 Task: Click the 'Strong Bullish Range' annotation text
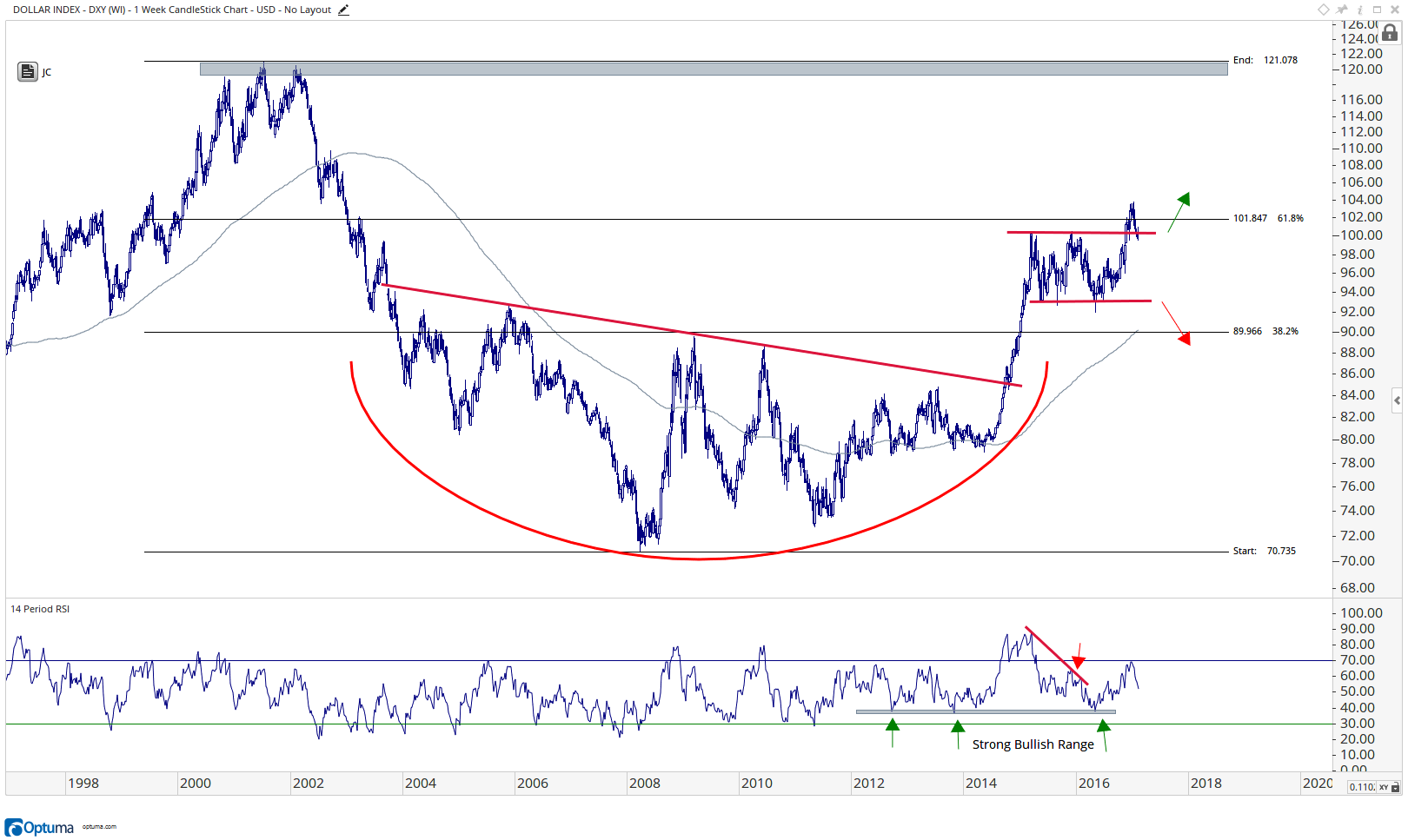pyautogui.click(x=1033, y=744)
